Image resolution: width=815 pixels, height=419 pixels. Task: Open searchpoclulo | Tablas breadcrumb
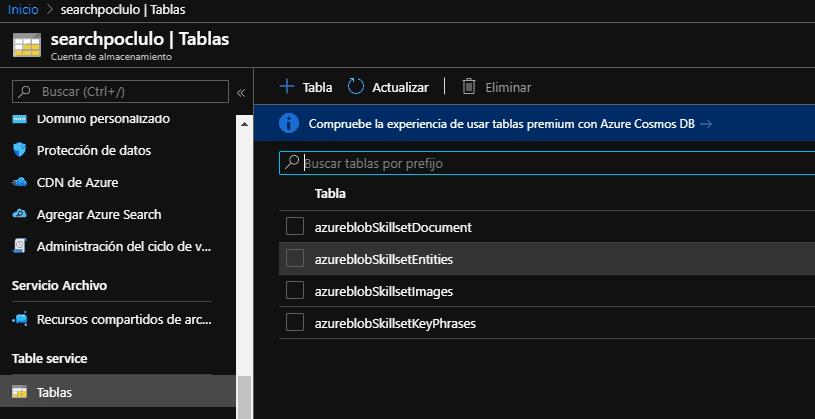123,9
